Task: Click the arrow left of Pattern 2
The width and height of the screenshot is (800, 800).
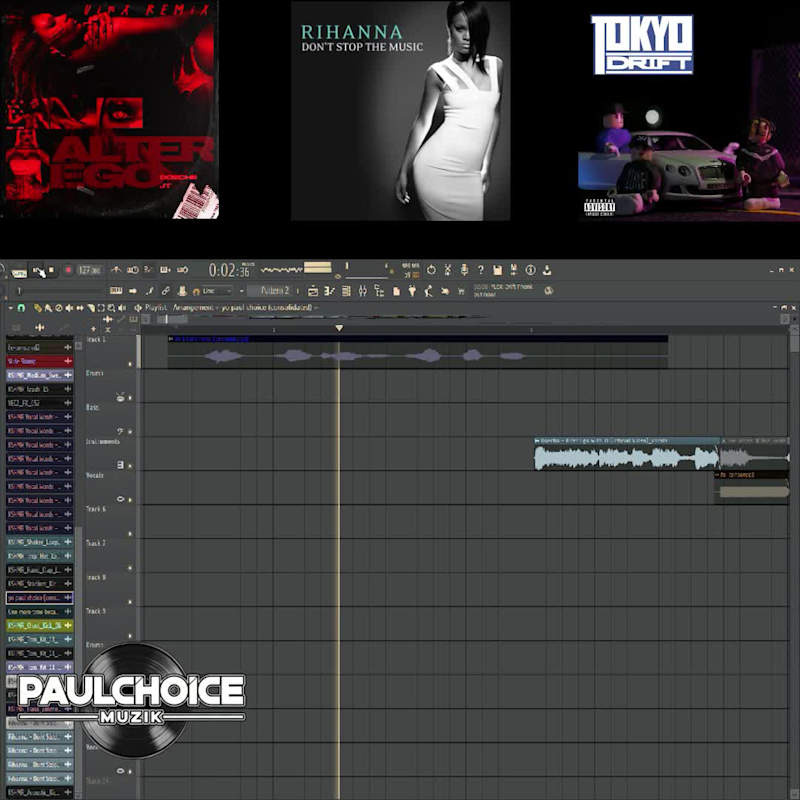Action: pos(241,291)
